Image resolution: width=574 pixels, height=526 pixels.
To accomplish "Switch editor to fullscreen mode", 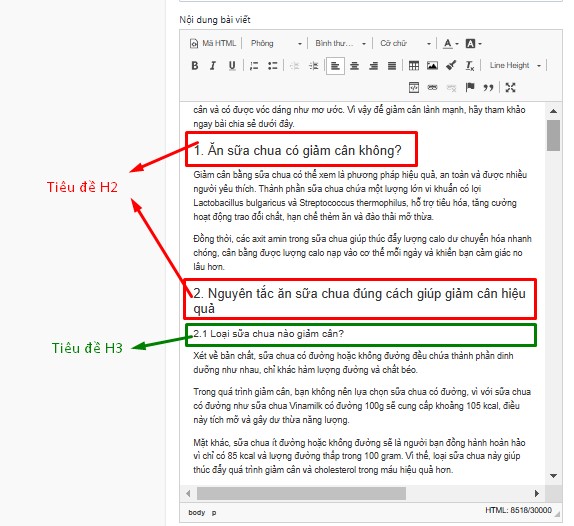I will pyautogui.click(x=510, y=87).
